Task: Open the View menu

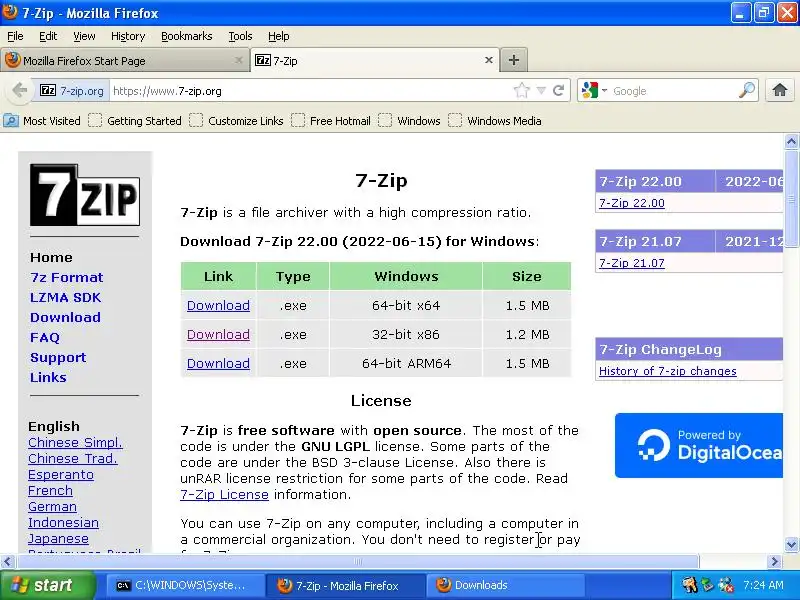Action: [x=84, y=36]
